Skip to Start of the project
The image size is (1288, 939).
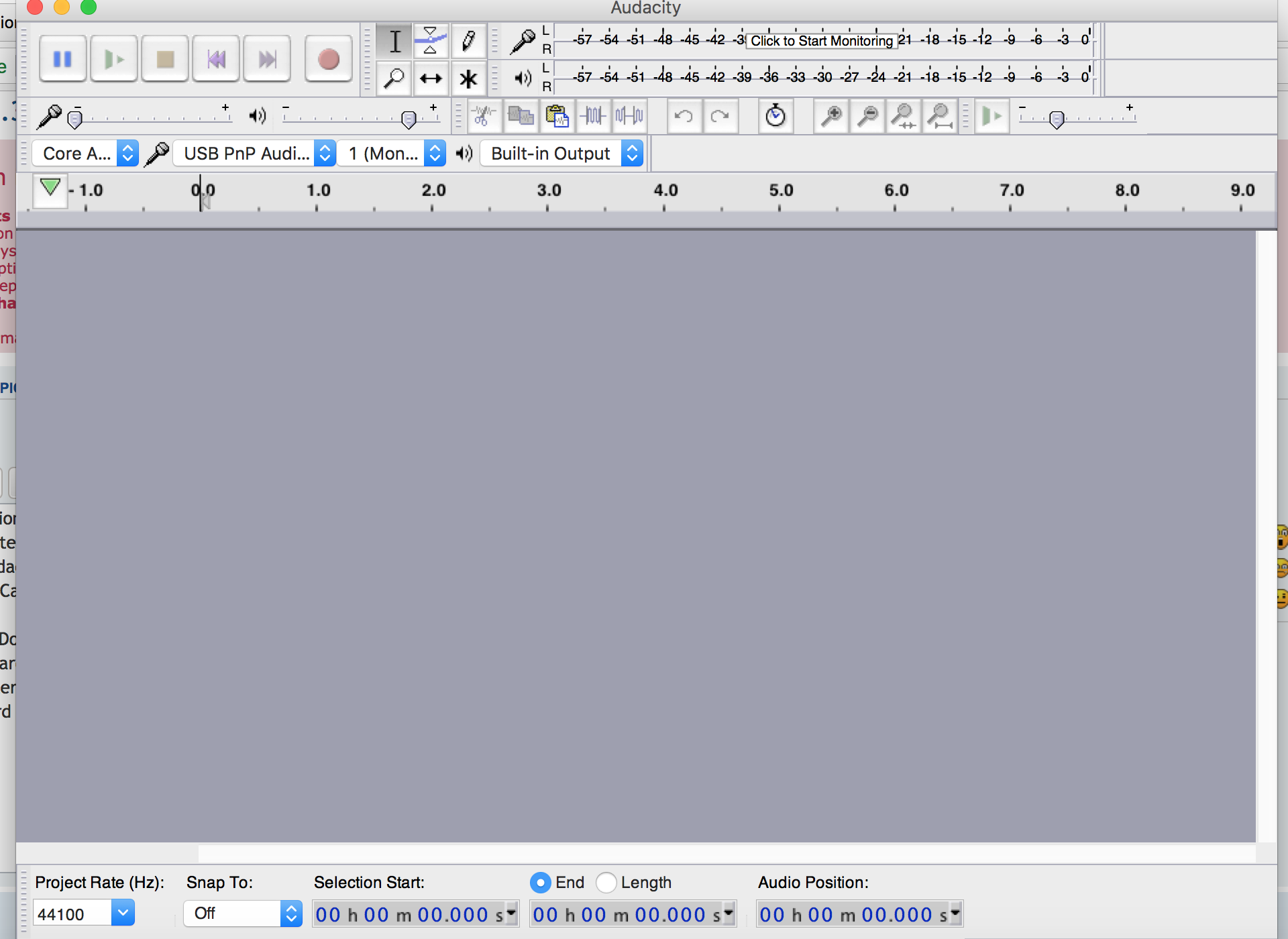(216, 59)
